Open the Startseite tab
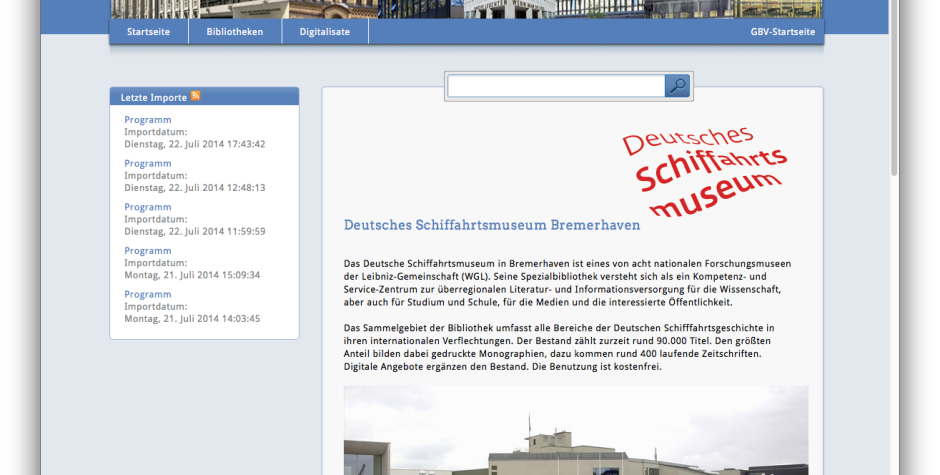 (148, 32)
